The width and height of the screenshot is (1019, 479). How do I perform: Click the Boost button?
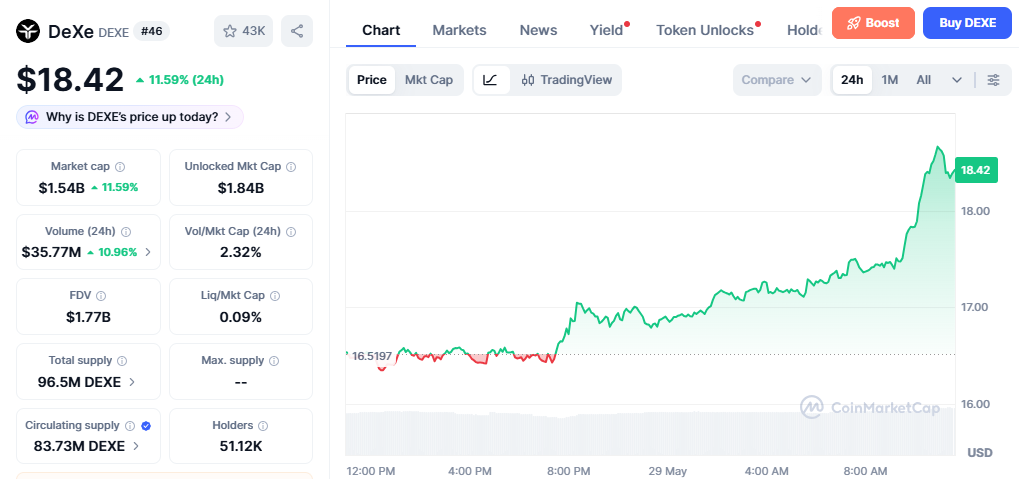[x=873, y=23]
